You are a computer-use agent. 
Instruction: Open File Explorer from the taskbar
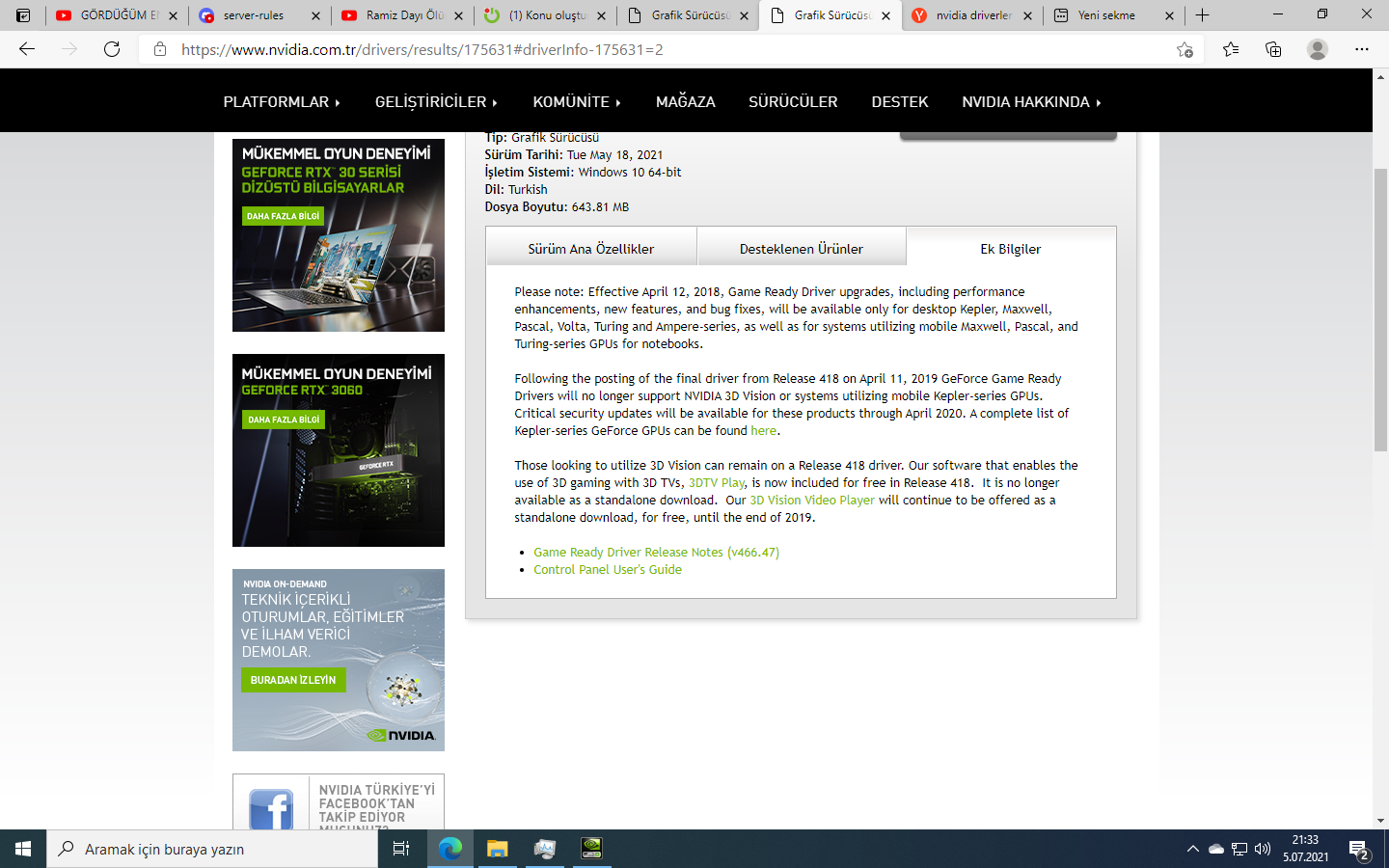pyautogui.click(x=497, y=849)
